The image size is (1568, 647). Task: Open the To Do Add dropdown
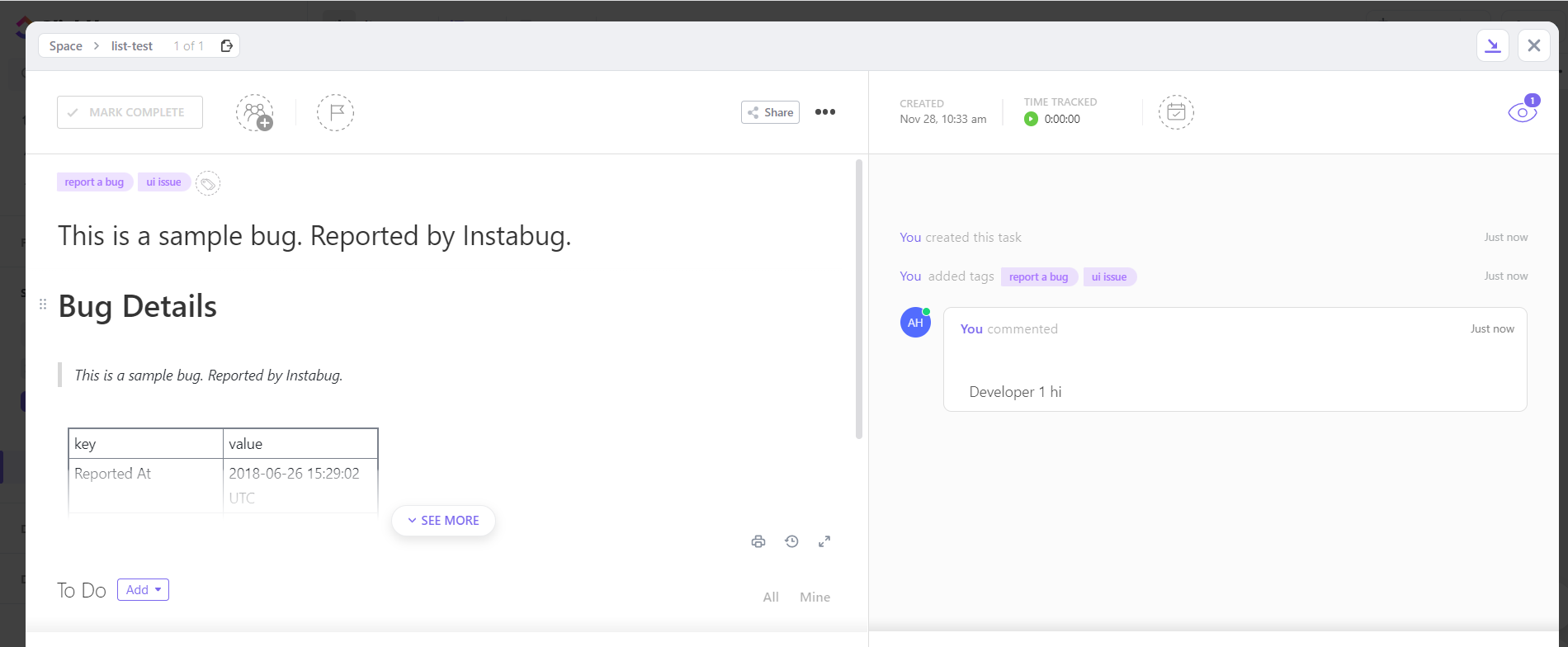143,590
